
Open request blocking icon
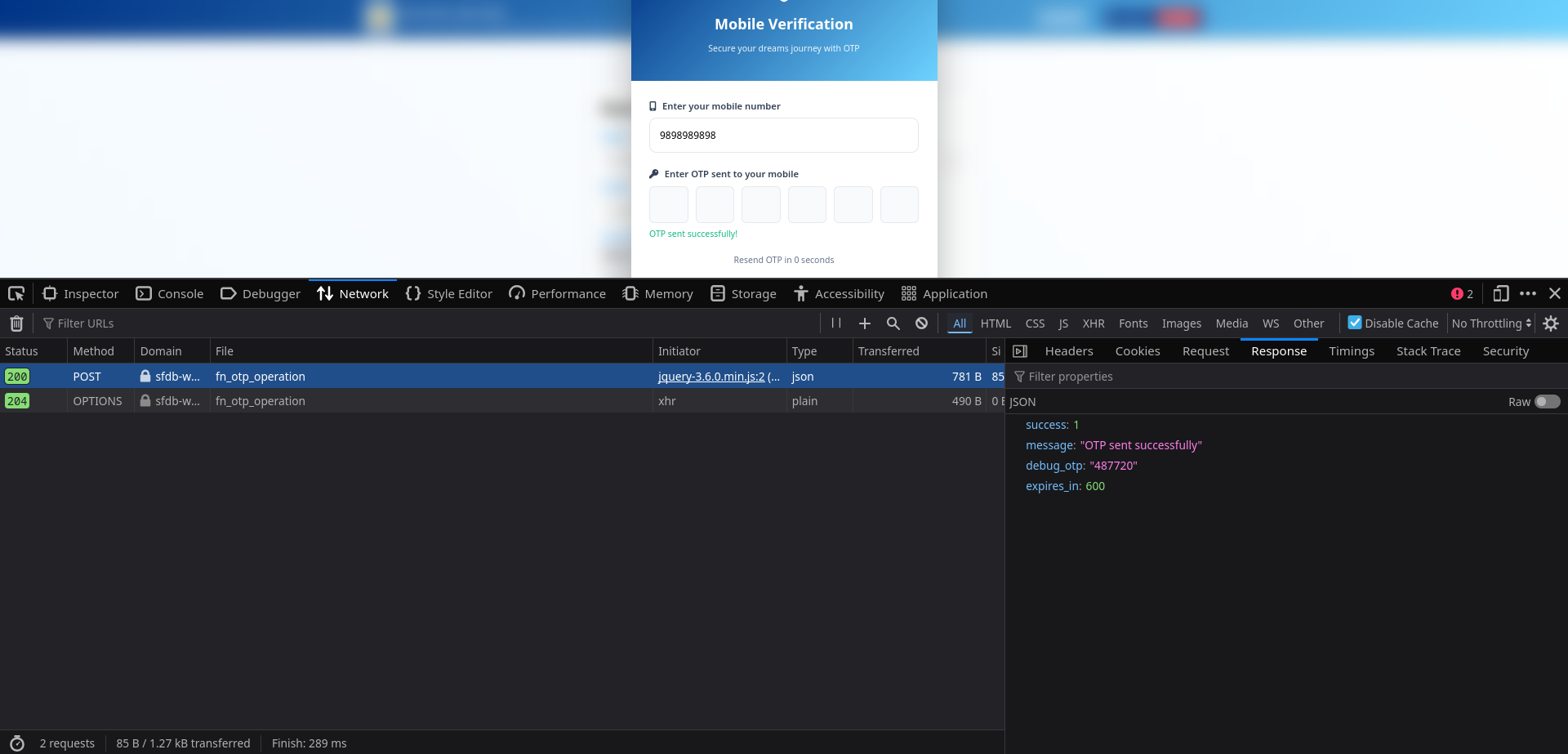[922, 323]
